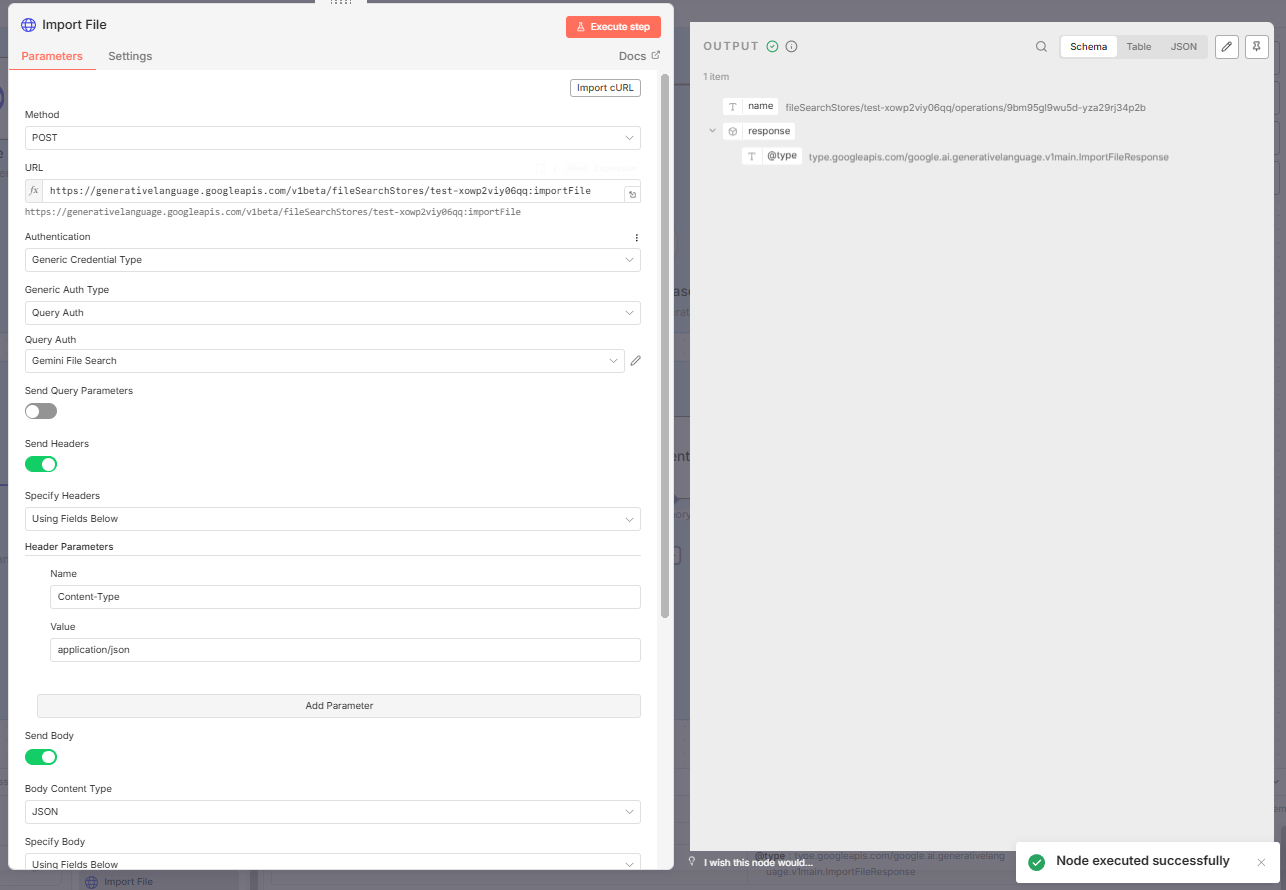The image size is (1286, 890).
Task: Open the Specify Body dropdown
Action: [333, 864]
